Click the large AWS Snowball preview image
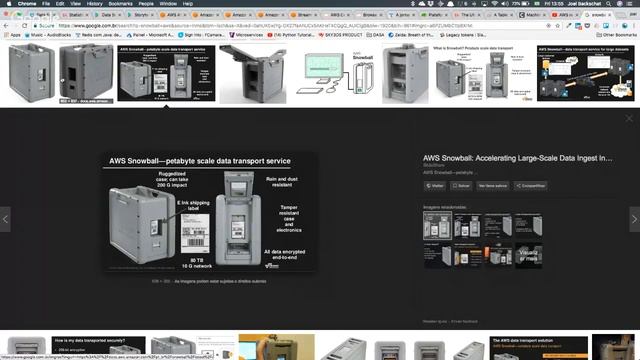 209,212
